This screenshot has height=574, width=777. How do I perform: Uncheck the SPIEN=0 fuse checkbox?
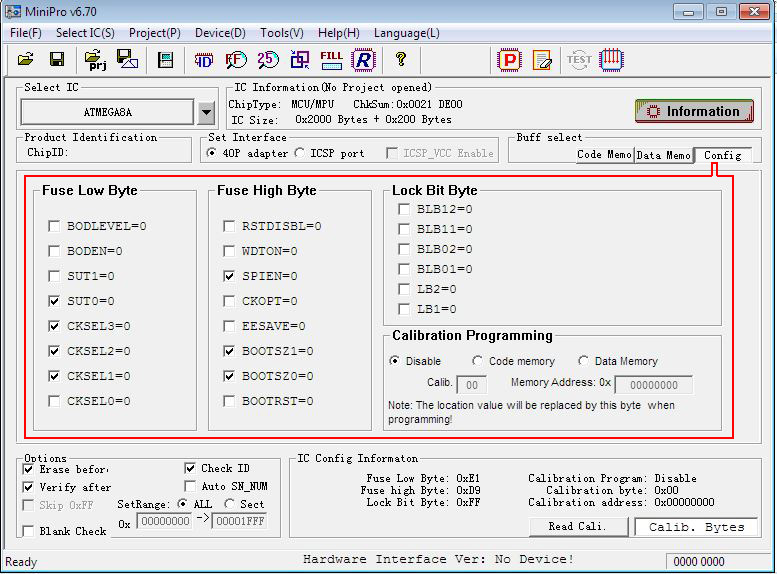pyautogui.click(x=230, y=276)
